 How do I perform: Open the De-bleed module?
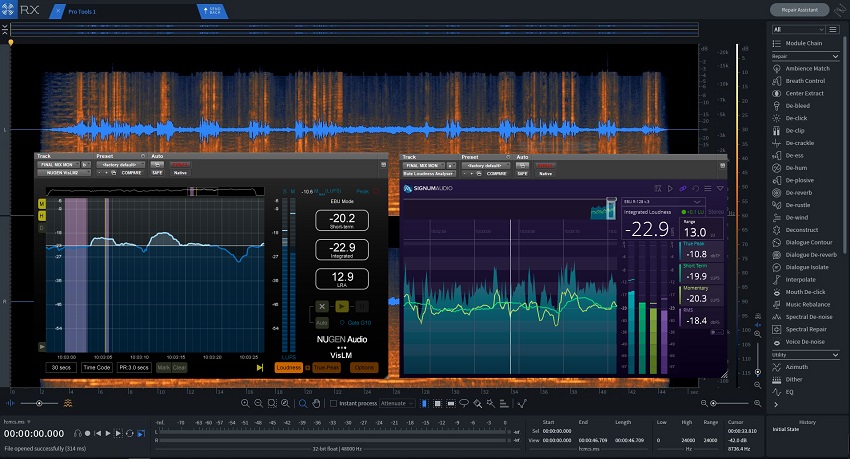[791, 106]
